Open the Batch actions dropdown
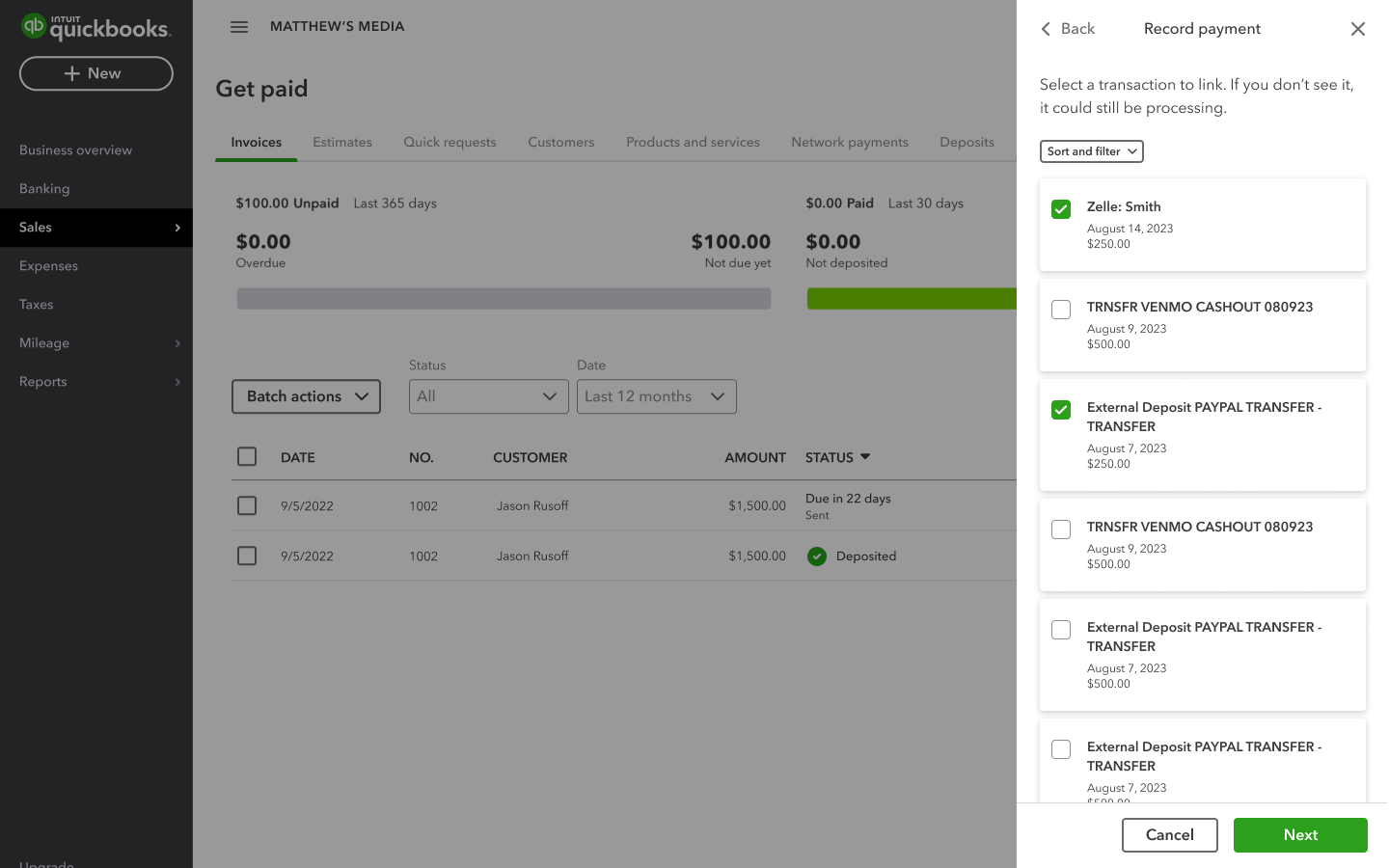Viewport: 1389px width, 868px height. (307, 396)
